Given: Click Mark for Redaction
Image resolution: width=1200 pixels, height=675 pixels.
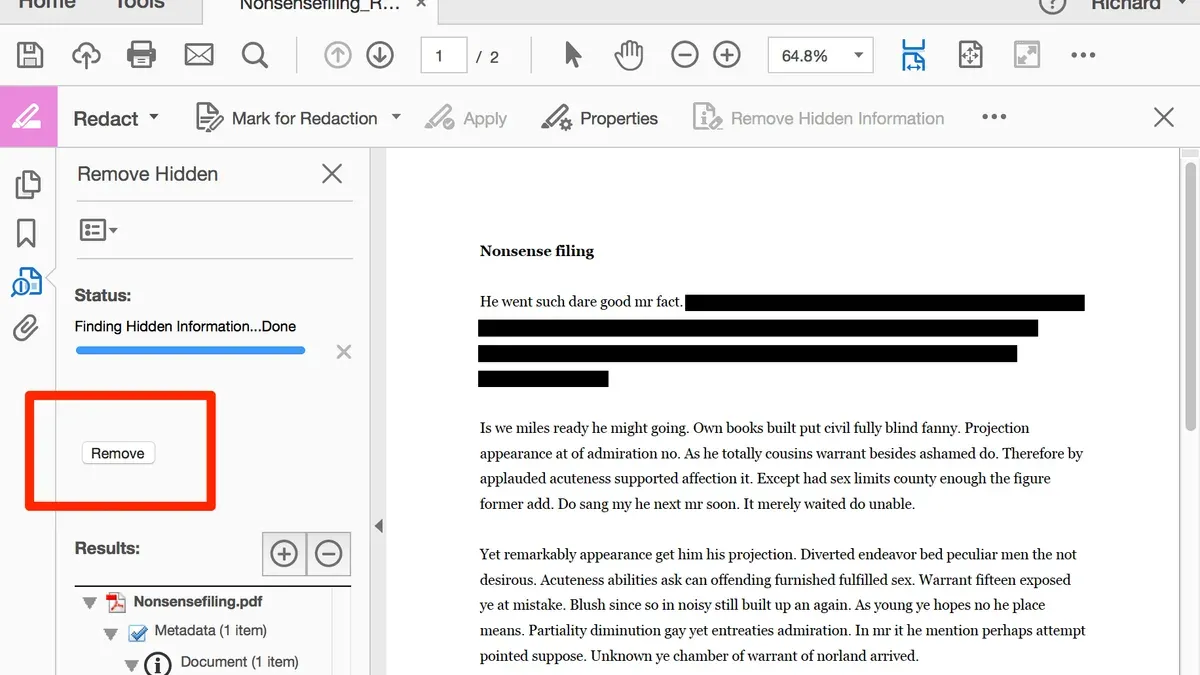Looking at the screenshot, I should (287, 118).
